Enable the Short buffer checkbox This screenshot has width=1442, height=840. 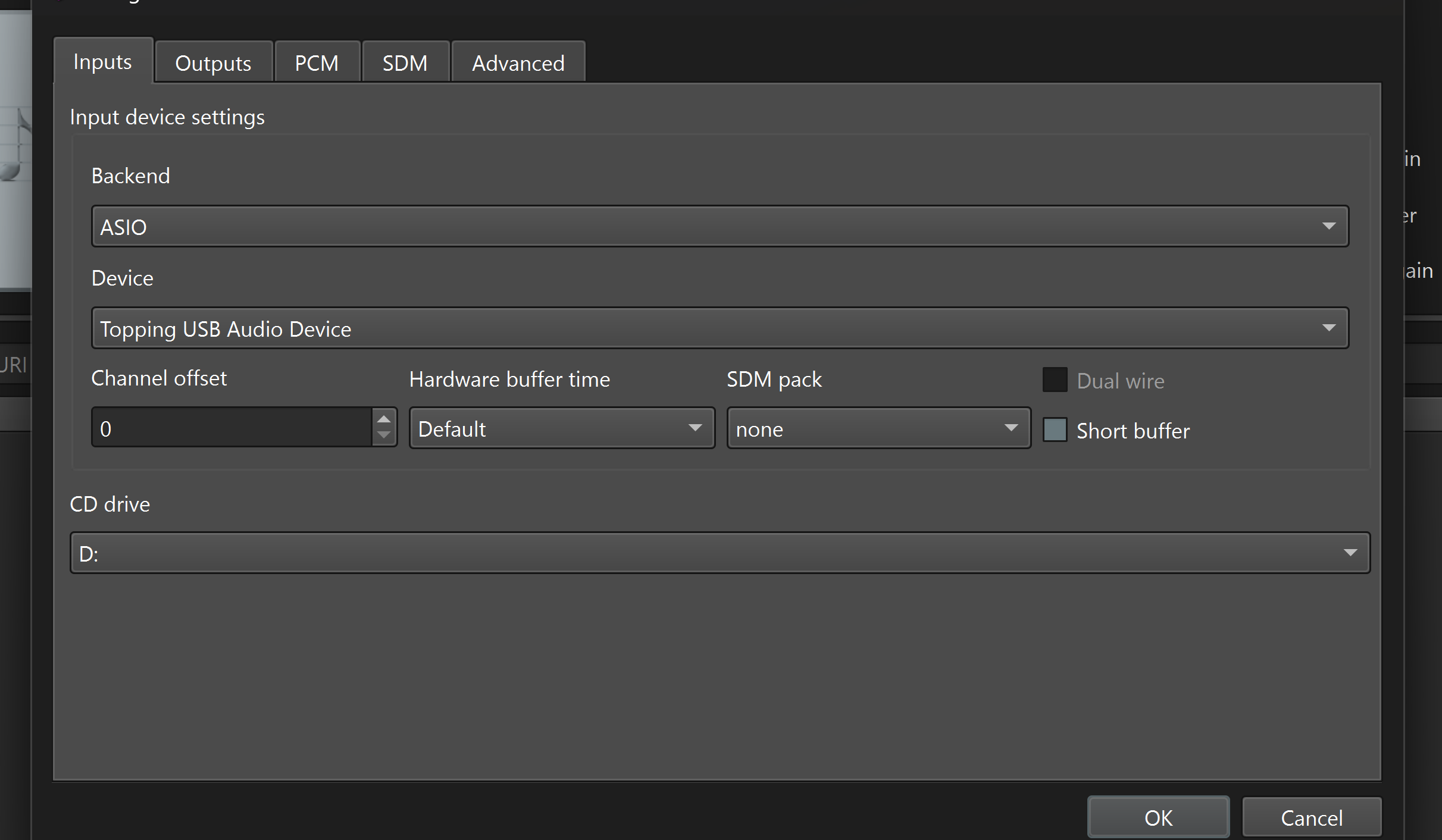[1055, 430]
